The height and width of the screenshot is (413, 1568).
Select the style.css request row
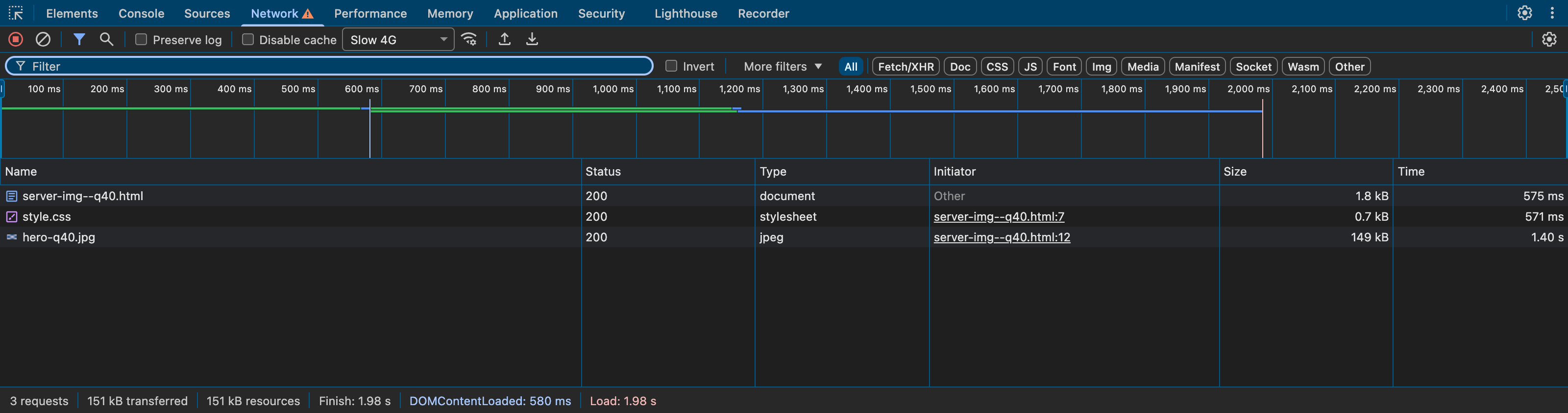[x=784, y=217]
